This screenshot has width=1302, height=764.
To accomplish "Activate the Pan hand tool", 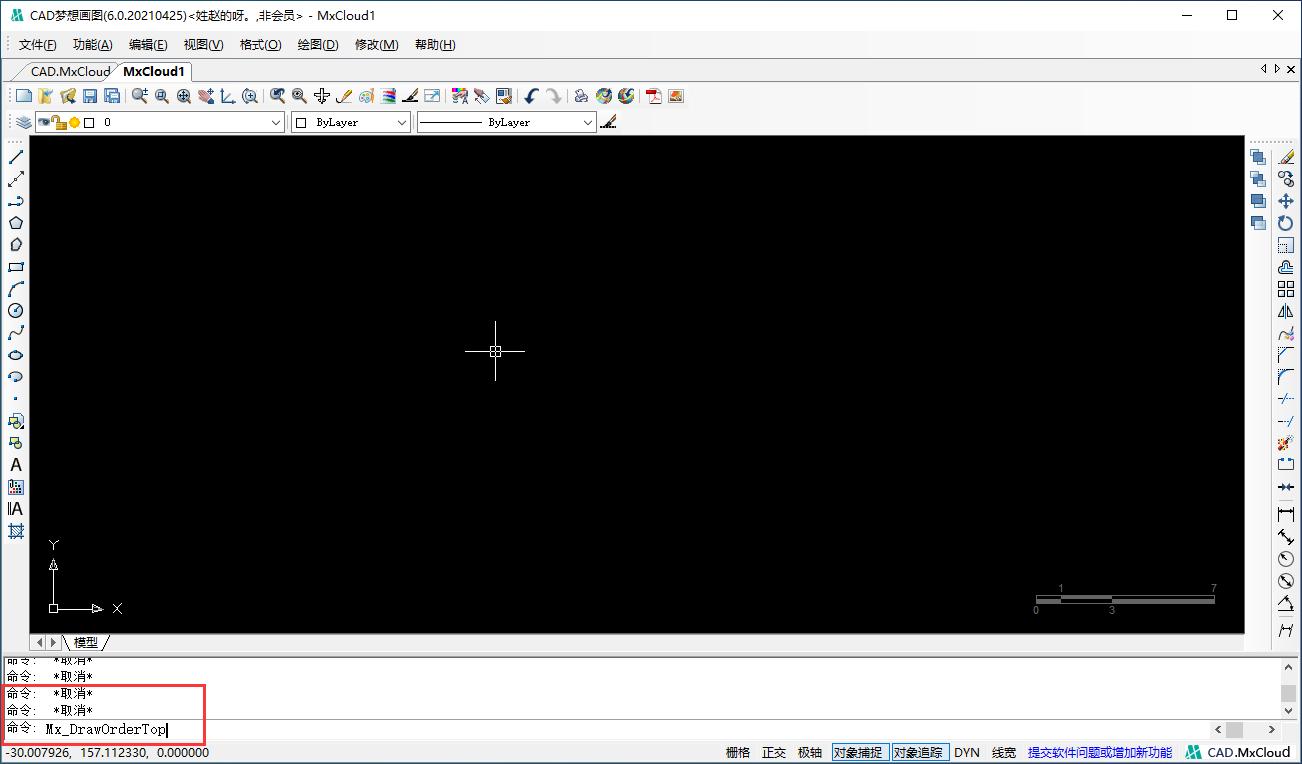I will 206,96.
